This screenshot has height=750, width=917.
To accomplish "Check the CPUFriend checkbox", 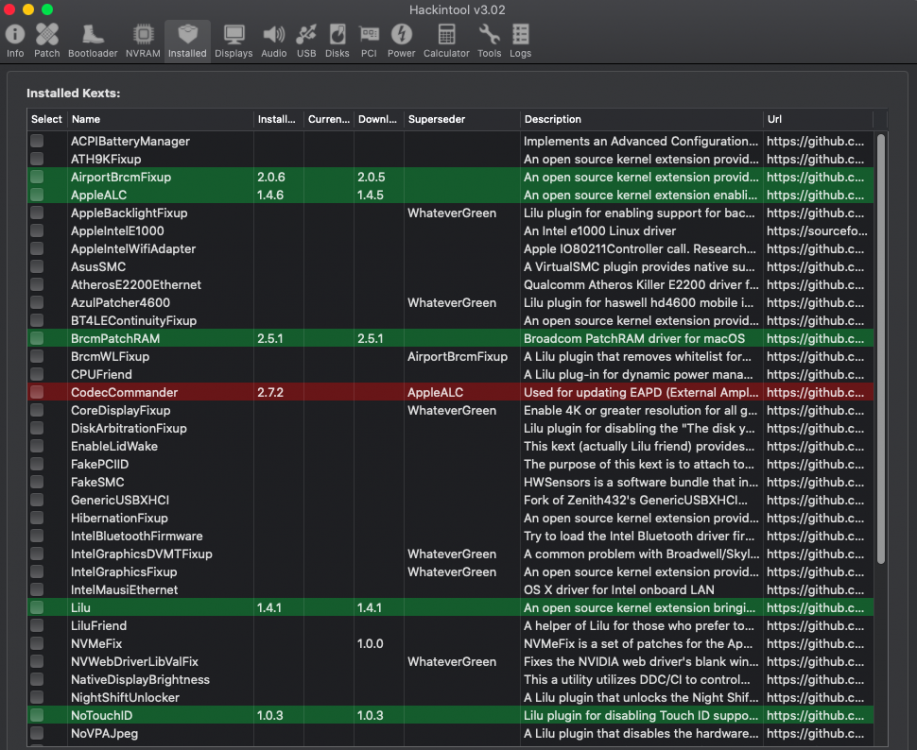I will [37, 374].
